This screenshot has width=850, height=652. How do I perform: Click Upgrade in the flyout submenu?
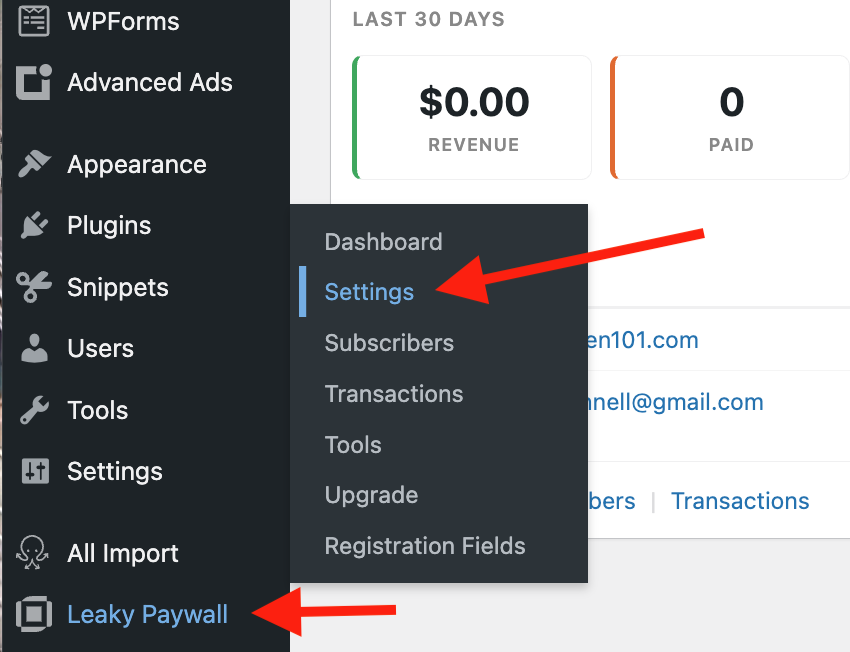371,495
